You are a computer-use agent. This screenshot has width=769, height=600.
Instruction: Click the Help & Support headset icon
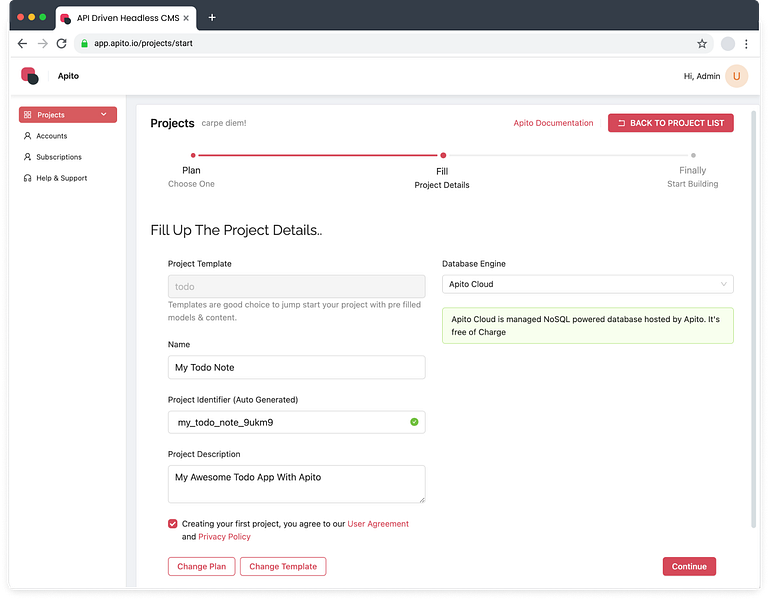(27, 178)
